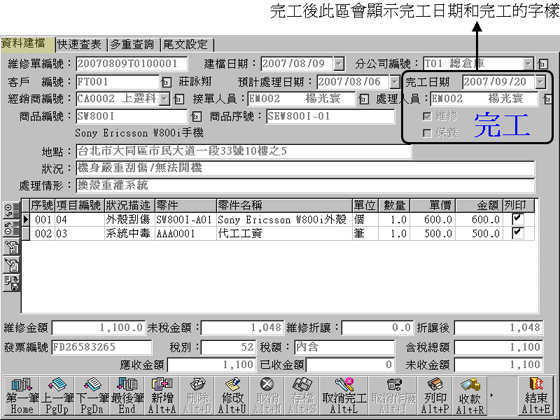Switch to the 資料建檔 tab
Viewport: 560px width, 420px height.
pyautogui.click(x=27, y=44)
